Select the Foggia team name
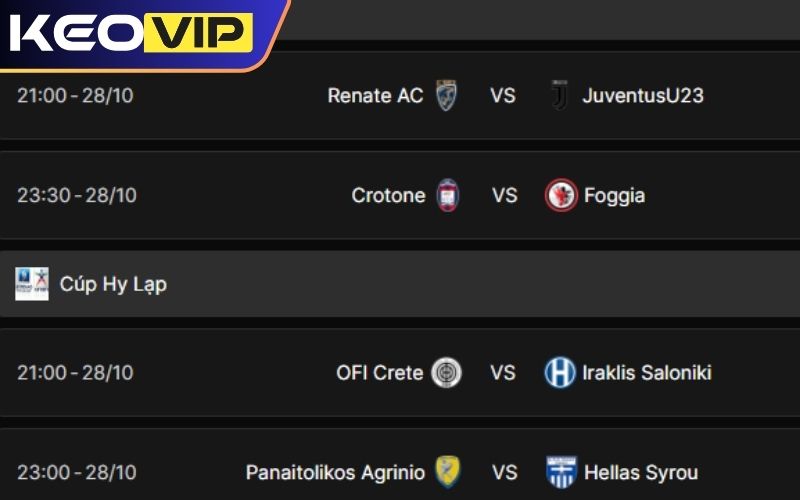800x500 pixels. [x=614, y=195]
